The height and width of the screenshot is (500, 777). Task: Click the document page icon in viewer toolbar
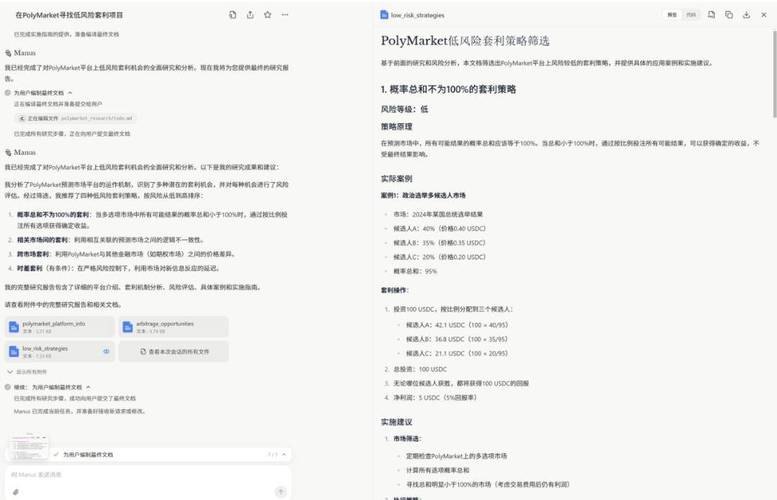(x=712, y=15)
